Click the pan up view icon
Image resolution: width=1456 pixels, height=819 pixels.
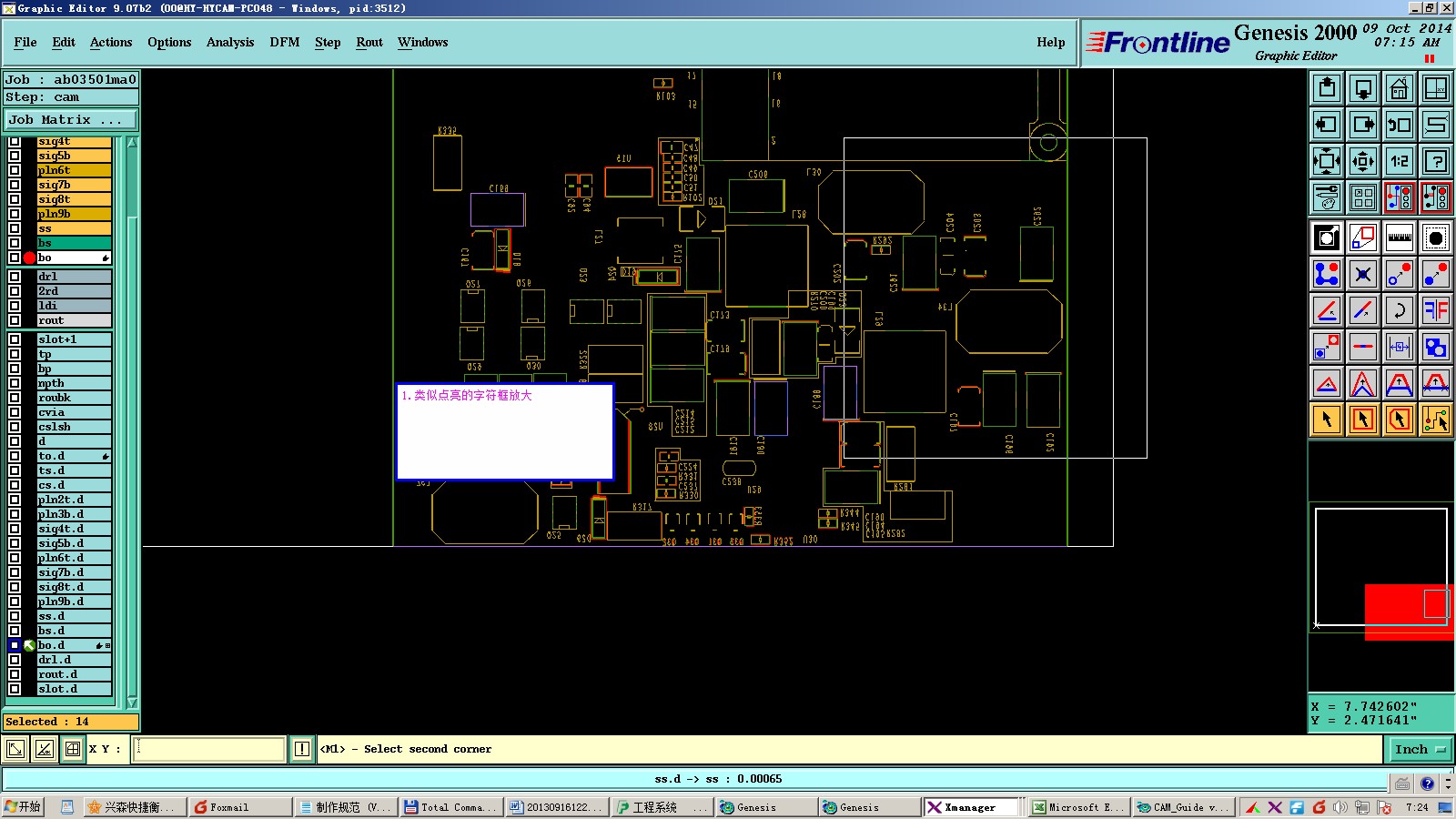coord(1327,88)
